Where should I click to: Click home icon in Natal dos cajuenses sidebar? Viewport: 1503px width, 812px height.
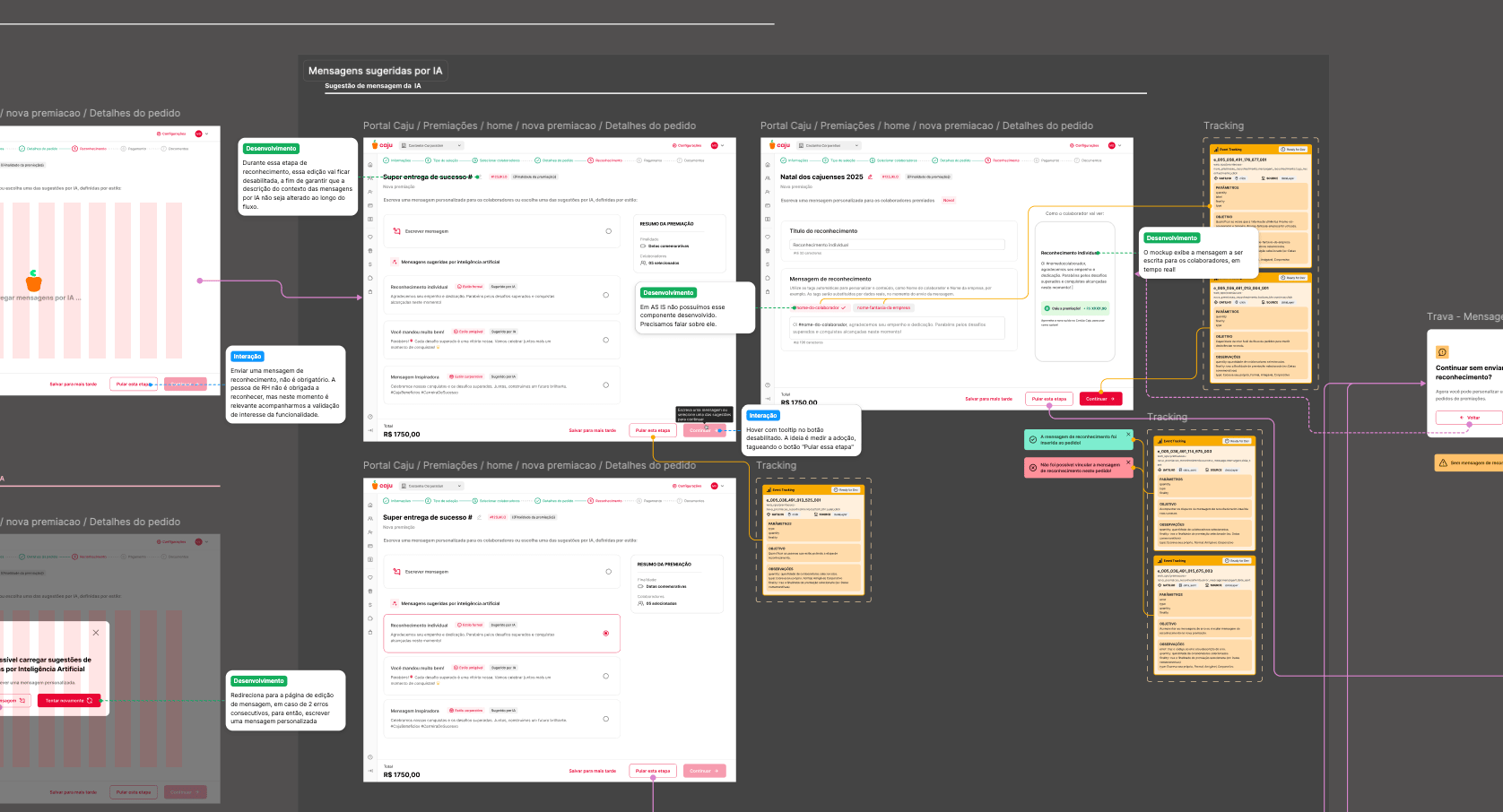[x=769, y=165]
